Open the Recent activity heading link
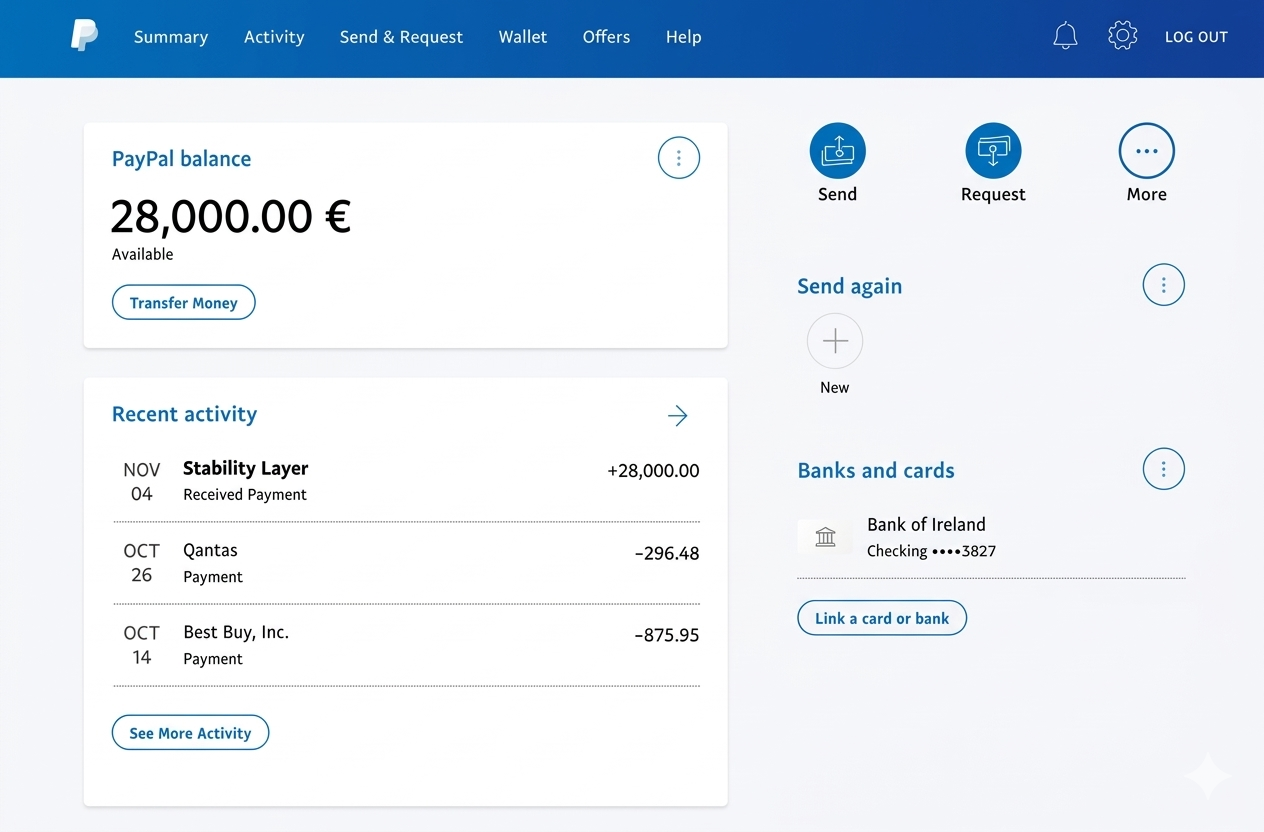The width and height of the screenshot is (1264, 832). (x=184, y=414)
